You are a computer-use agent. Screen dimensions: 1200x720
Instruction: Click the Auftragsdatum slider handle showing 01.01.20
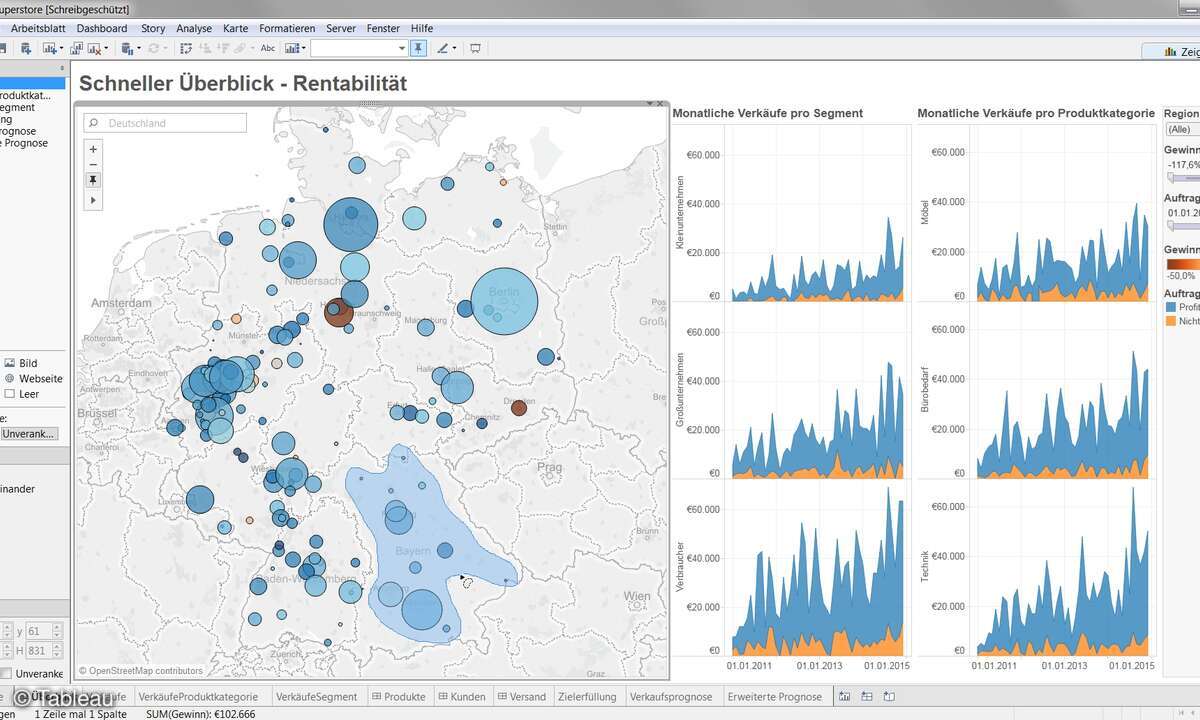click(x=1171, y=226)
